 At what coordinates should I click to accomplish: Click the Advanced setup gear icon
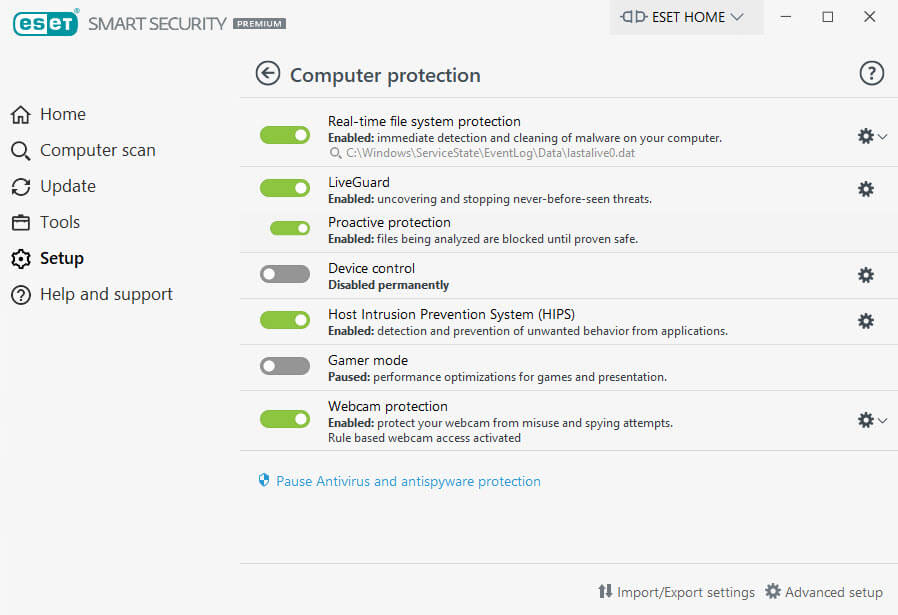coord(773,591)
